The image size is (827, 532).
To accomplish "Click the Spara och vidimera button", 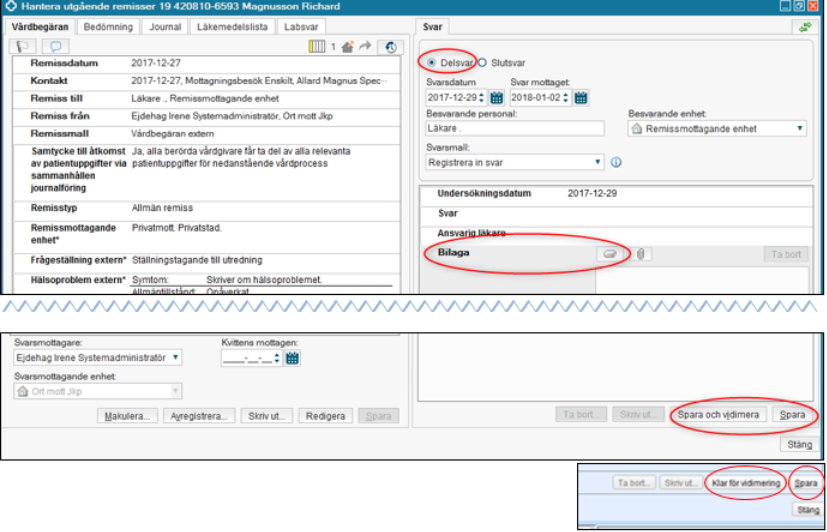I will [x=718, y=414].
